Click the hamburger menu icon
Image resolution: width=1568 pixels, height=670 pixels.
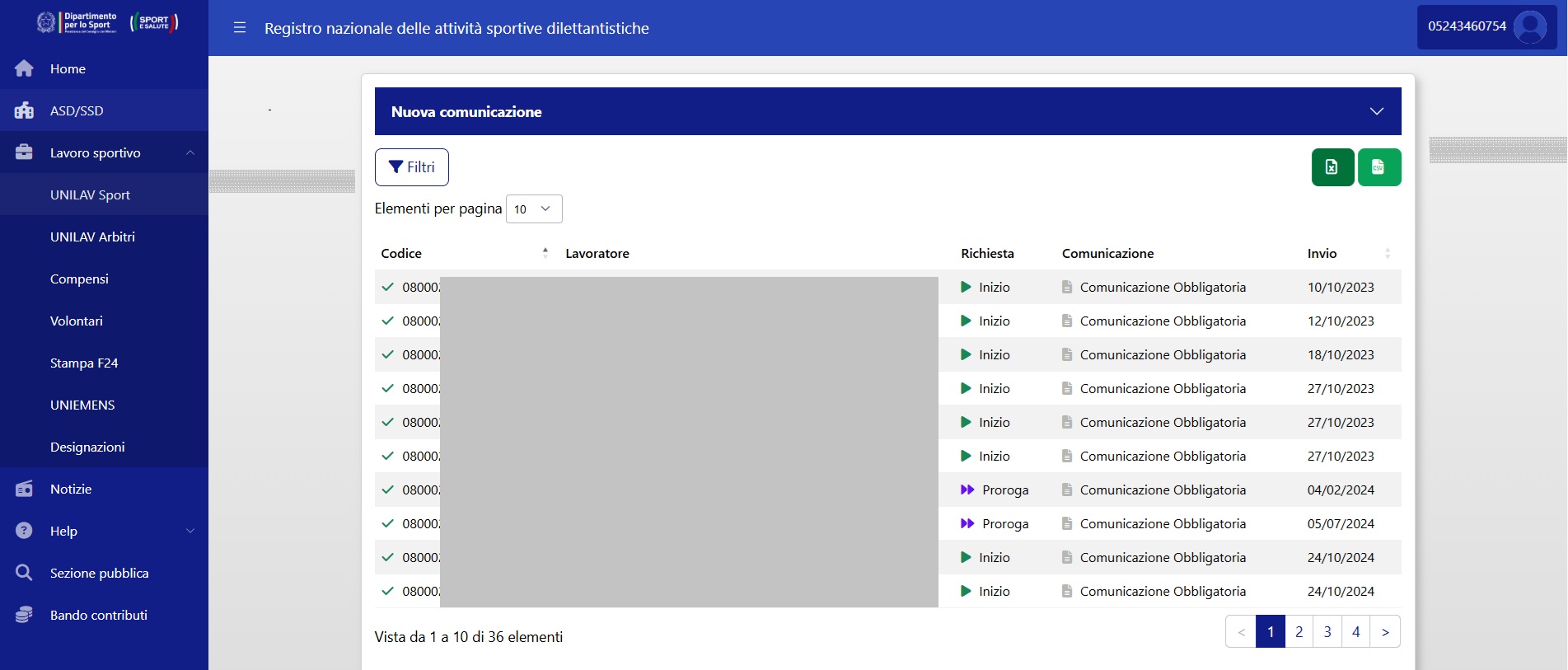(x=240, y=28)
